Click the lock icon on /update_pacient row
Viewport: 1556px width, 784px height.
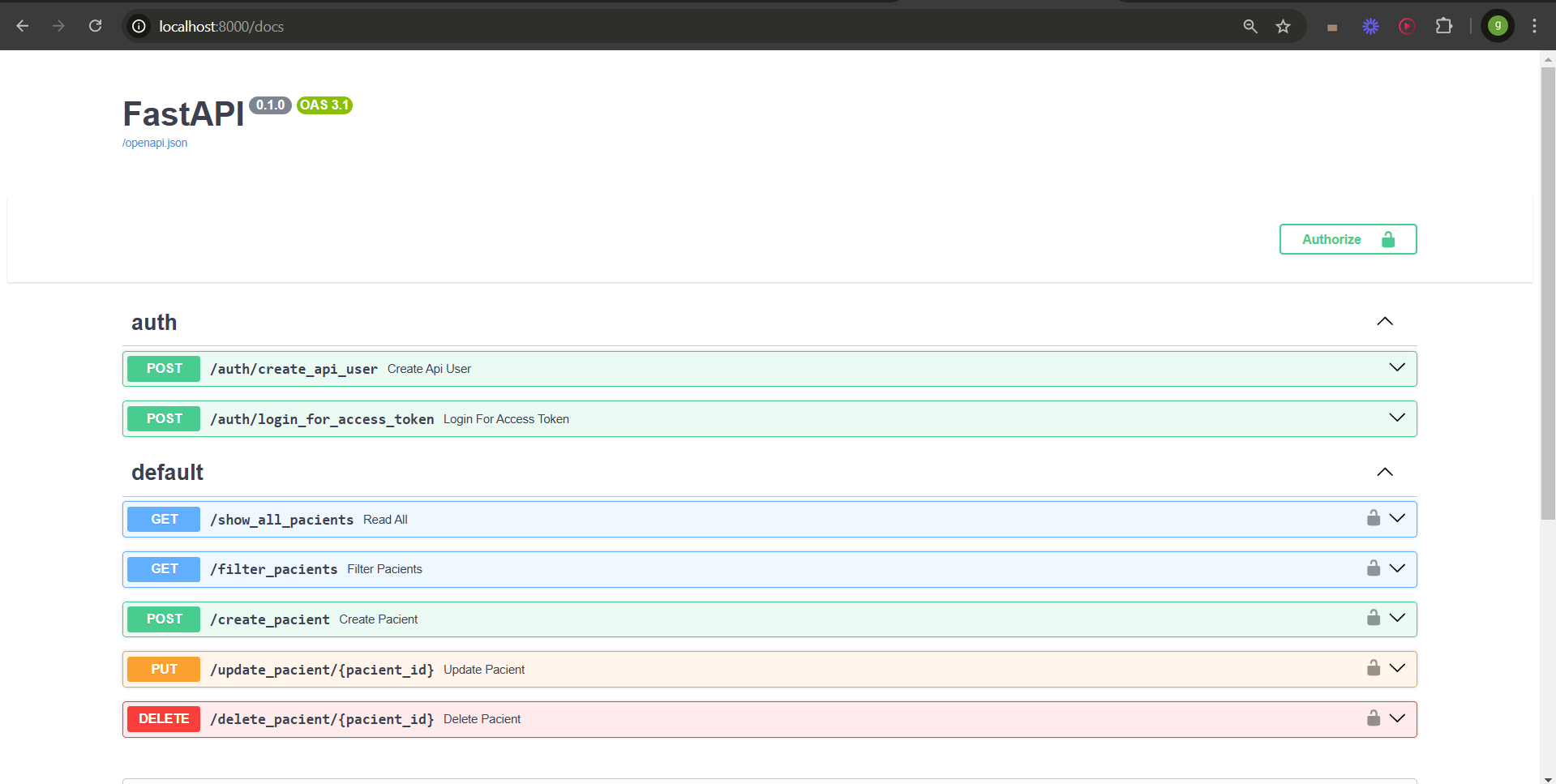click(1373, 668)
